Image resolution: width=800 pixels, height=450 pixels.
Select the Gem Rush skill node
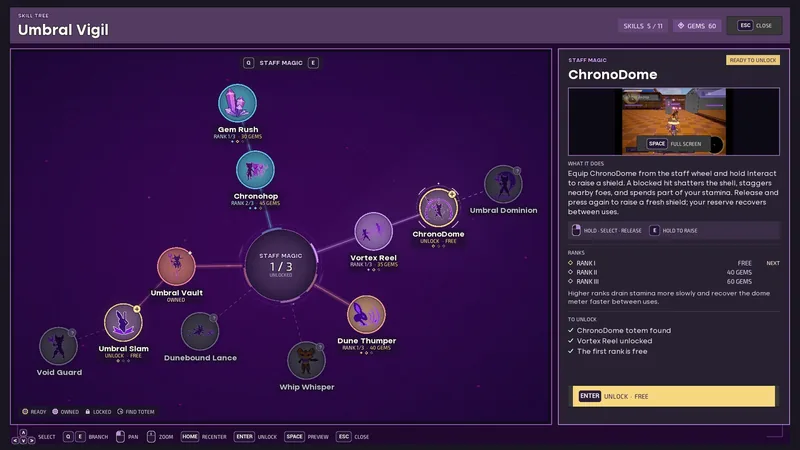pyautogui.click(x=237, y=104)
